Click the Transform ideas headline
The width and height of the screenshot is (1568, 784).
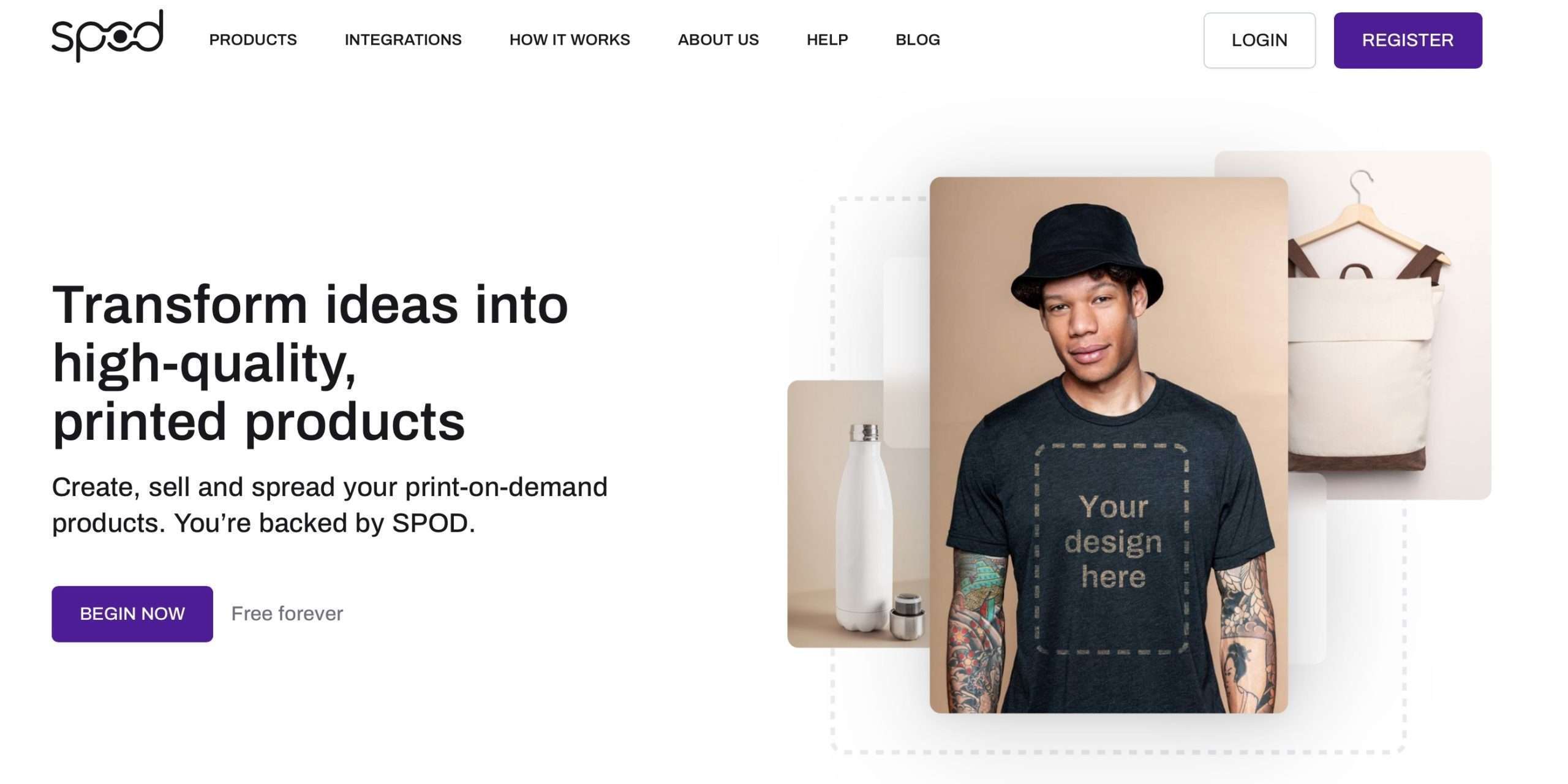click(x=311, y=363)
